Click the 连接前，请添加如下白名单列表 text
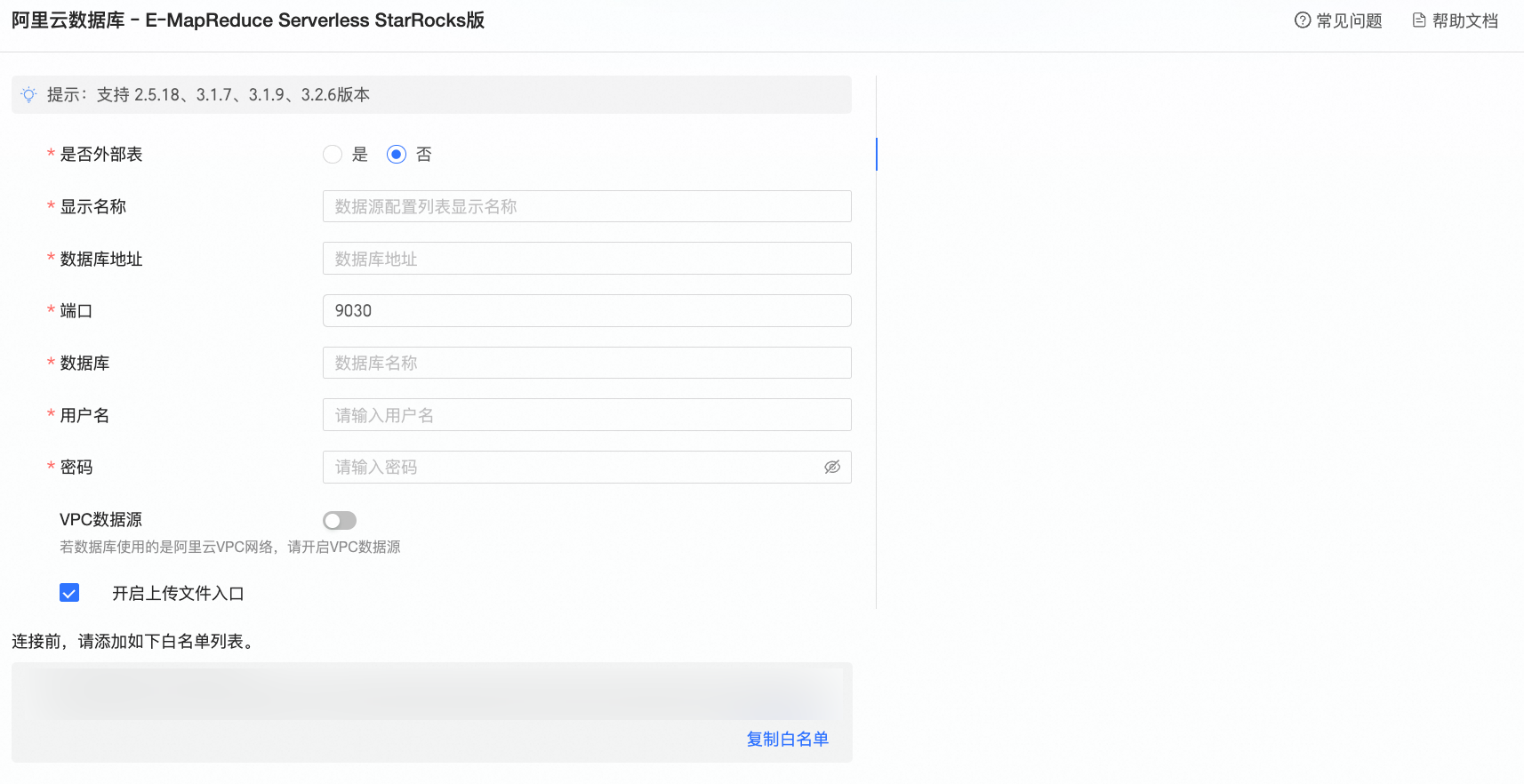 [x=135, y=641]
